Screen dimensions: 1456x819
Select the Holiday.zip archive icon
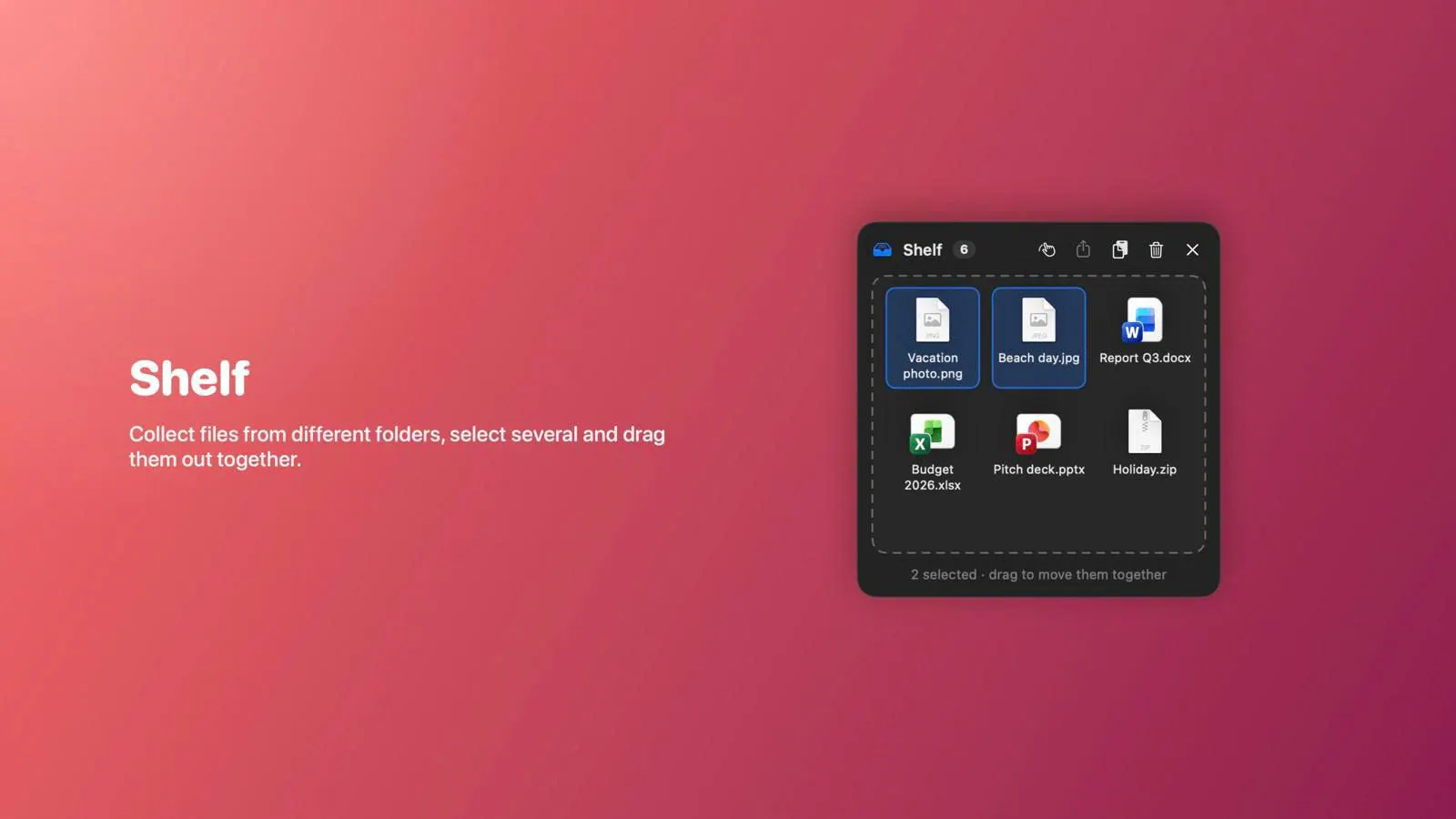[1145, 431]
